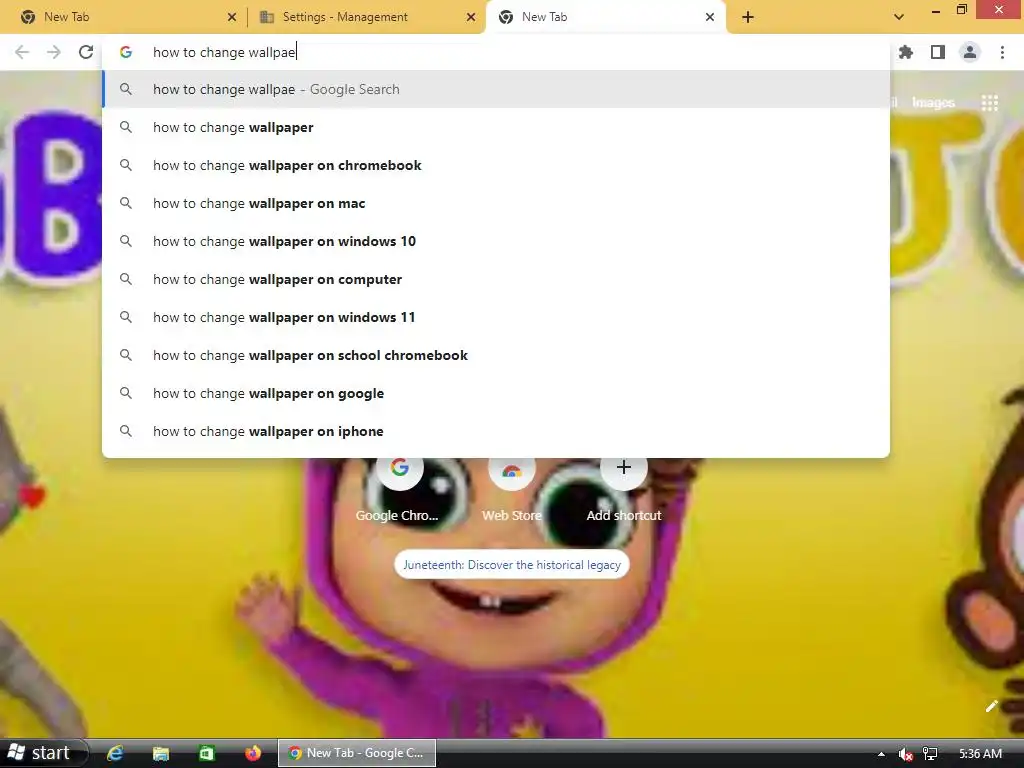Select suggestion 'wallpaper on windows 10'
This screenshot has width=1024, height=768.
[x=496, y=241]
